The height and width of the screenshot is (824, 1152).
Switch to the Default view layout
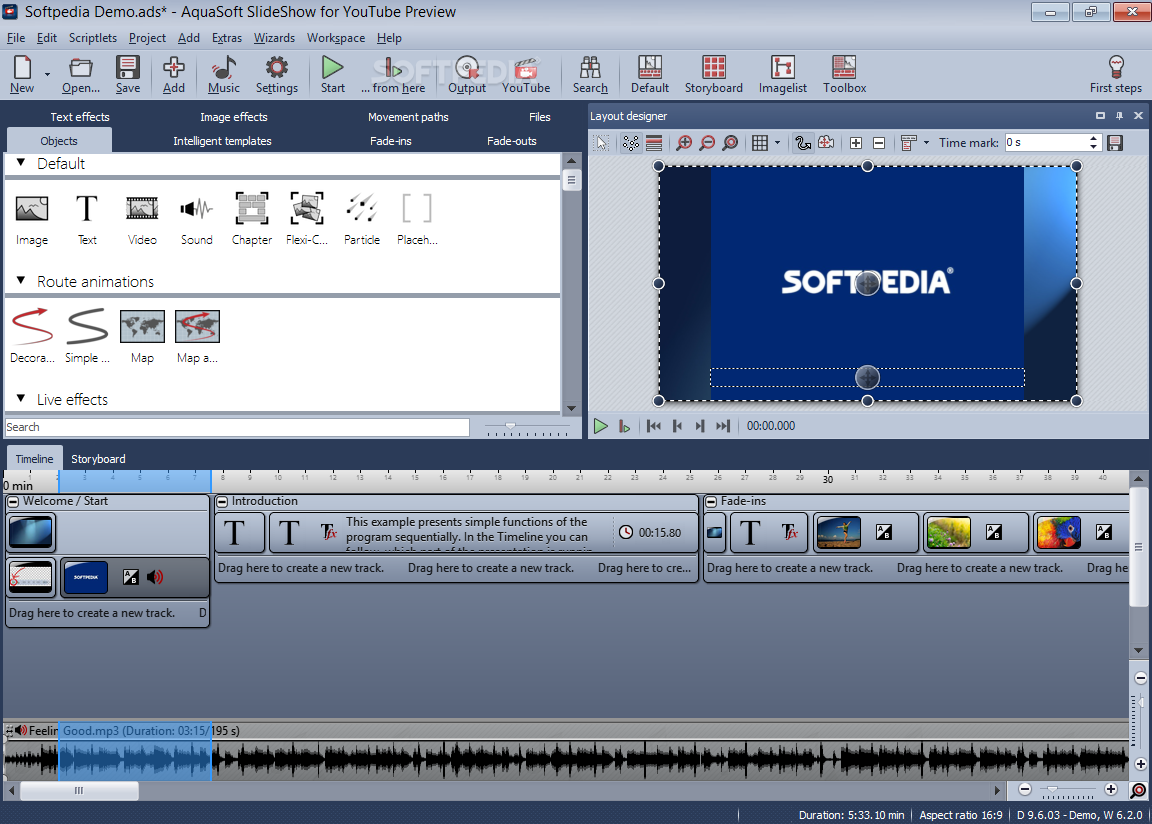649,74
